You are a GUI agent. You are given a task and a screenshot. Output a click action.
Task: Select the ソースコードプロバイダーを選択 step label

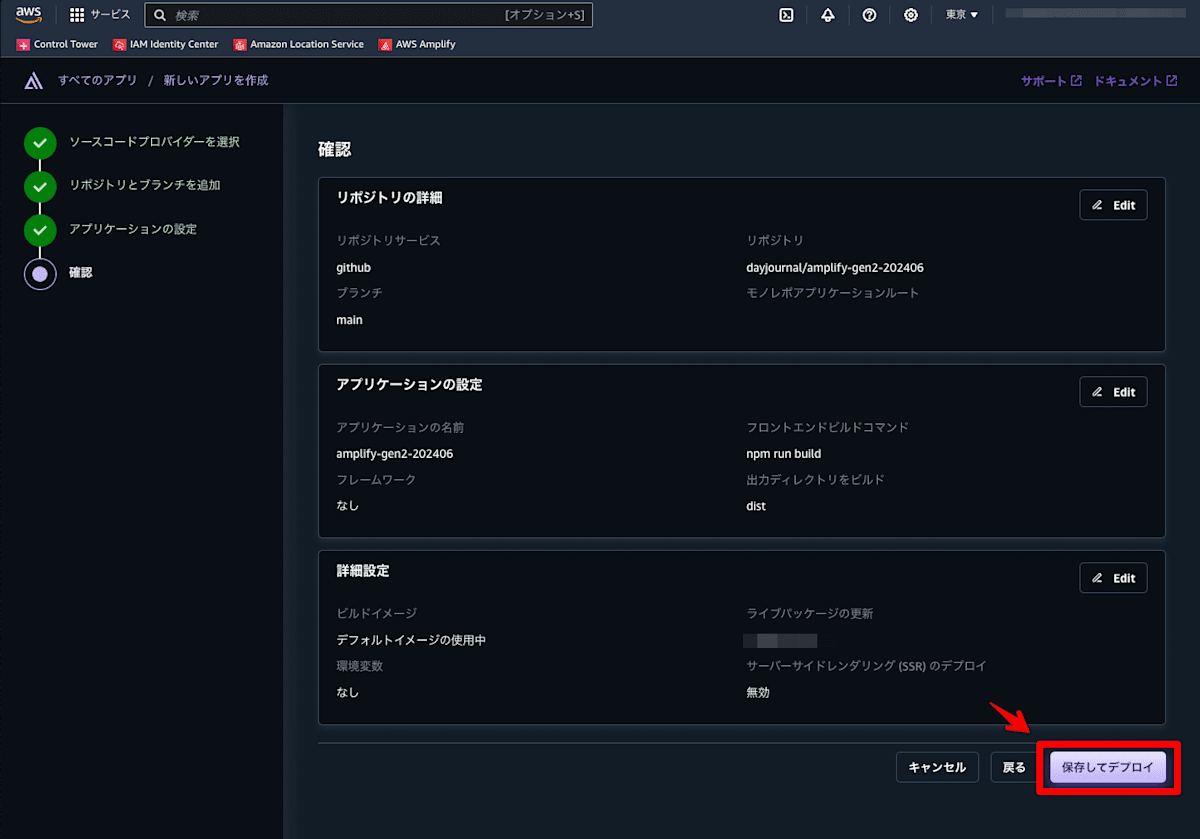click(x=154, y=142)
